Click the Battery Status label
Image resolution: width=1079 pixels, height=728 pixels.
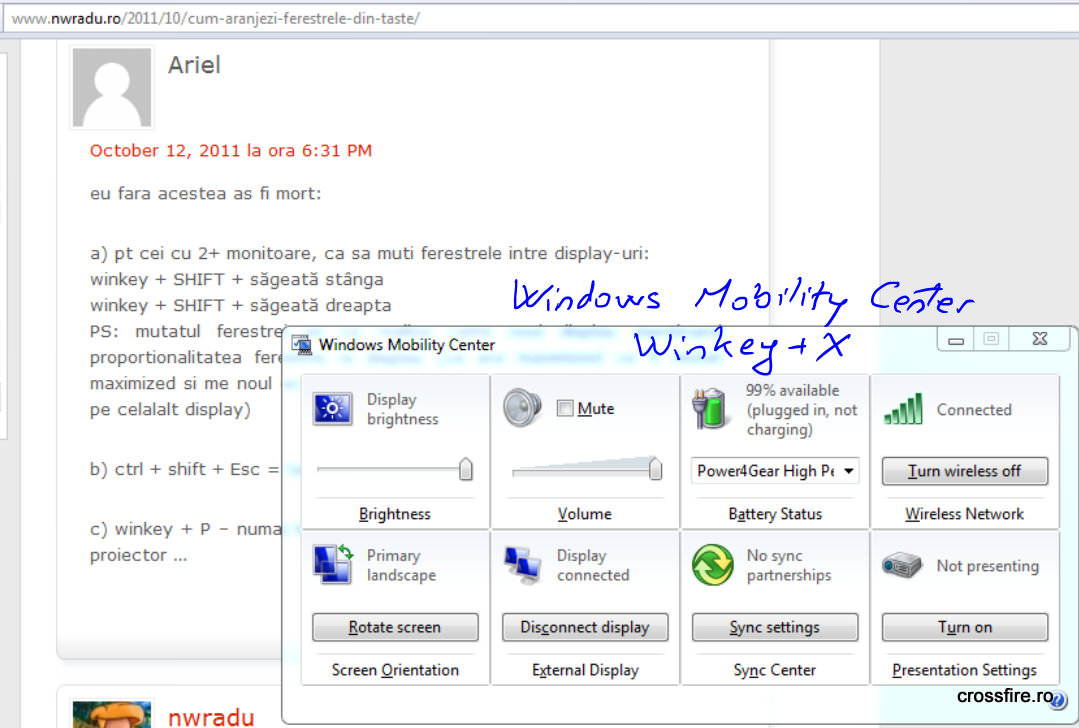tap(775, 514)
